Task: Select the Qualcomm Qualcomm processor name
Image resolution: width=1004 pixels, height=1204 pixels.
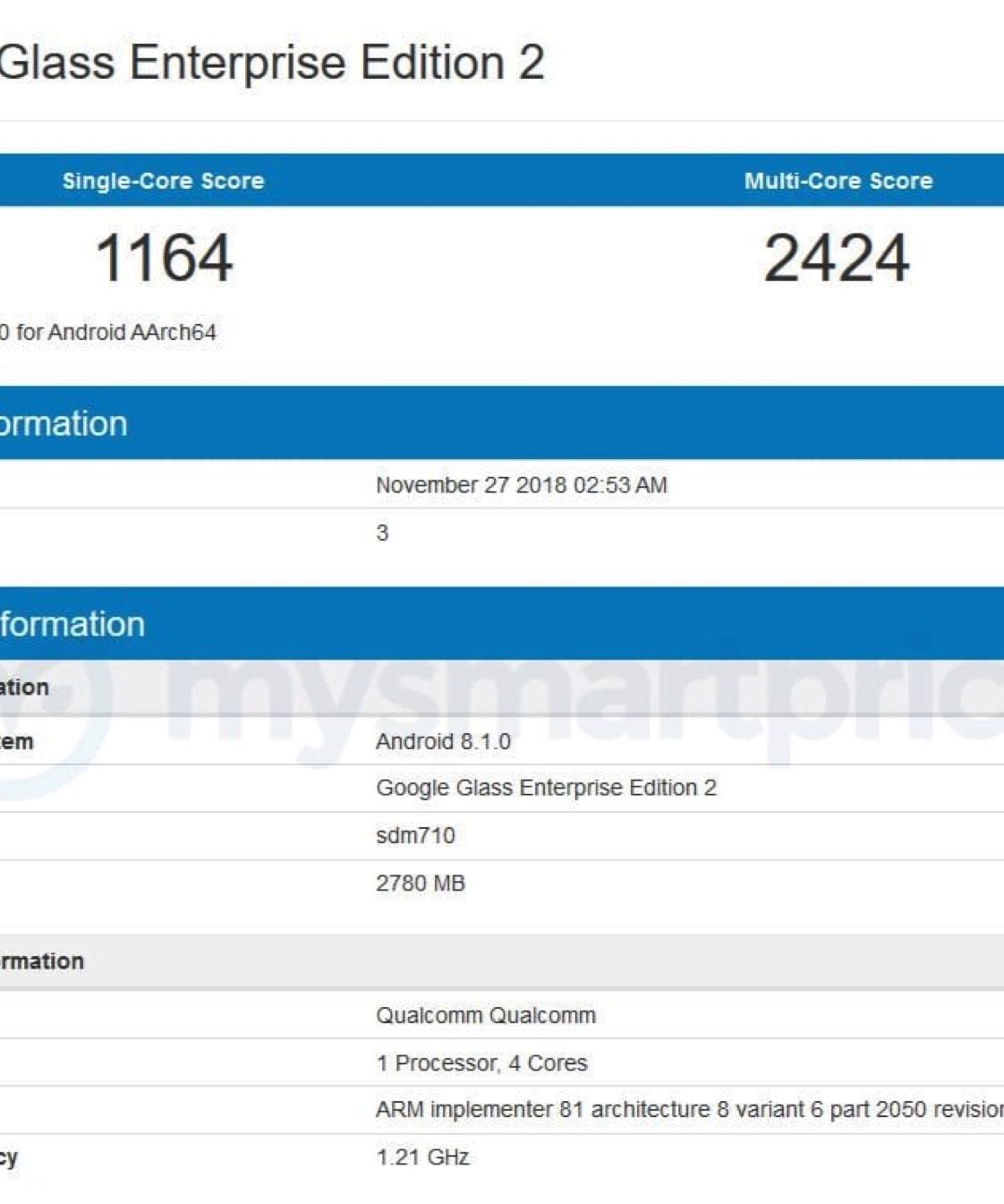Action: coord(485,1015)
